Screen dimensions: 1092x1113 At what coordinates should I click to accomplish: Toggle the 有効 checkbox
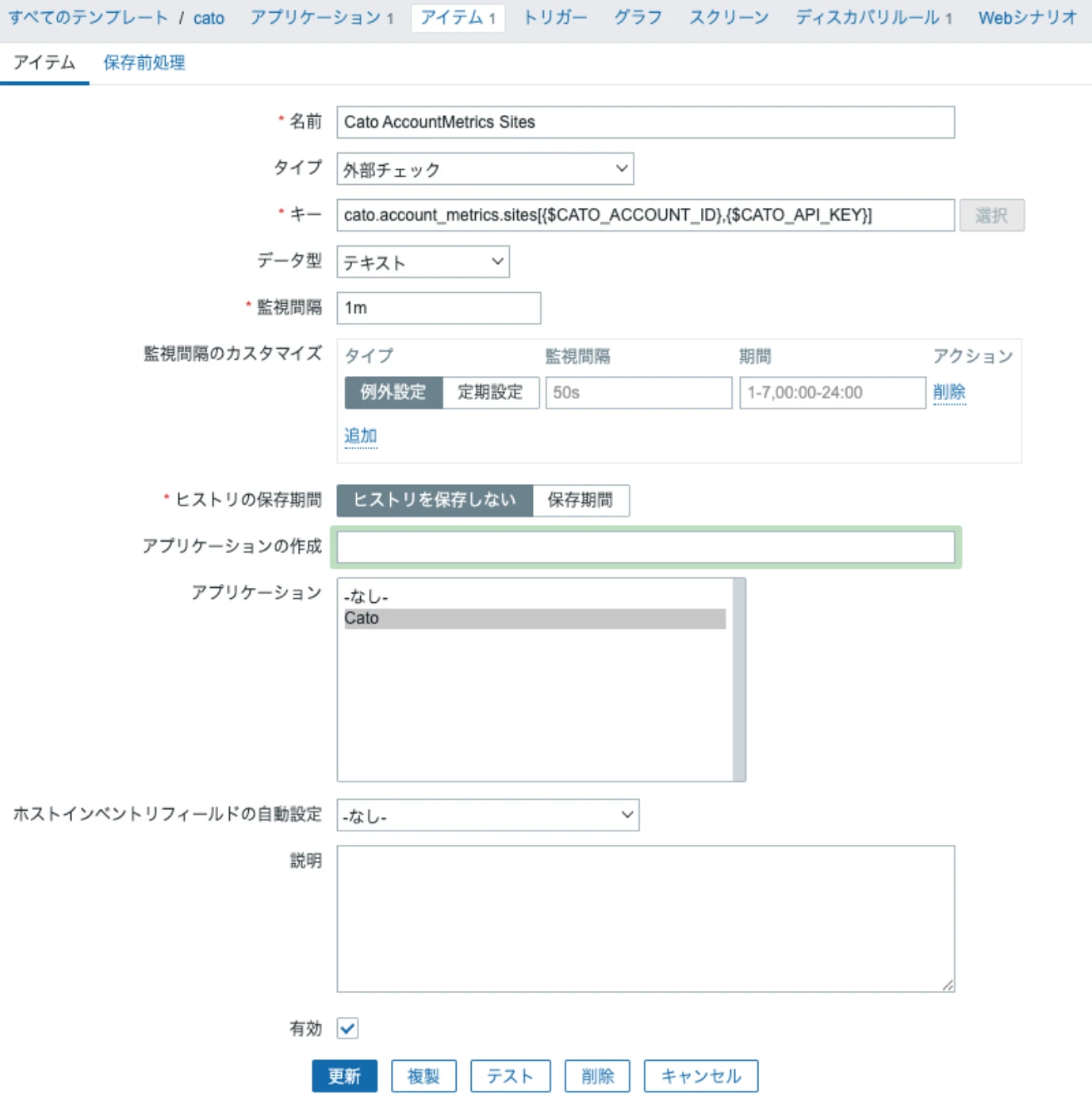click(x=347, y=1028)
